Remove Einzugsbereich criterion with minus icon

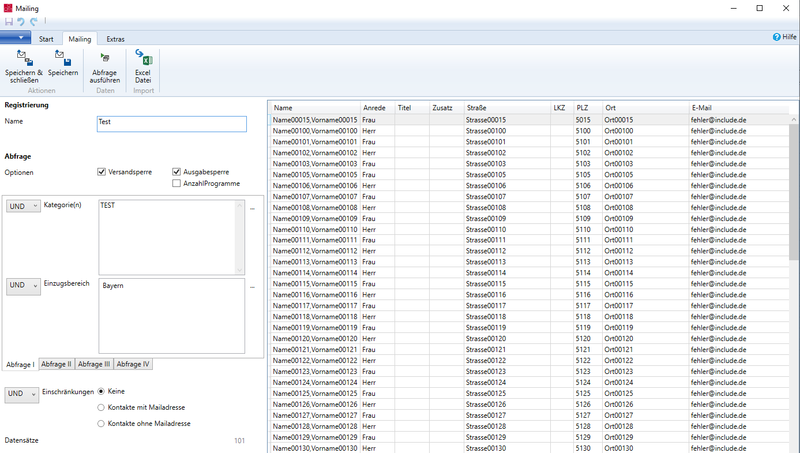[x=252, y=287]
